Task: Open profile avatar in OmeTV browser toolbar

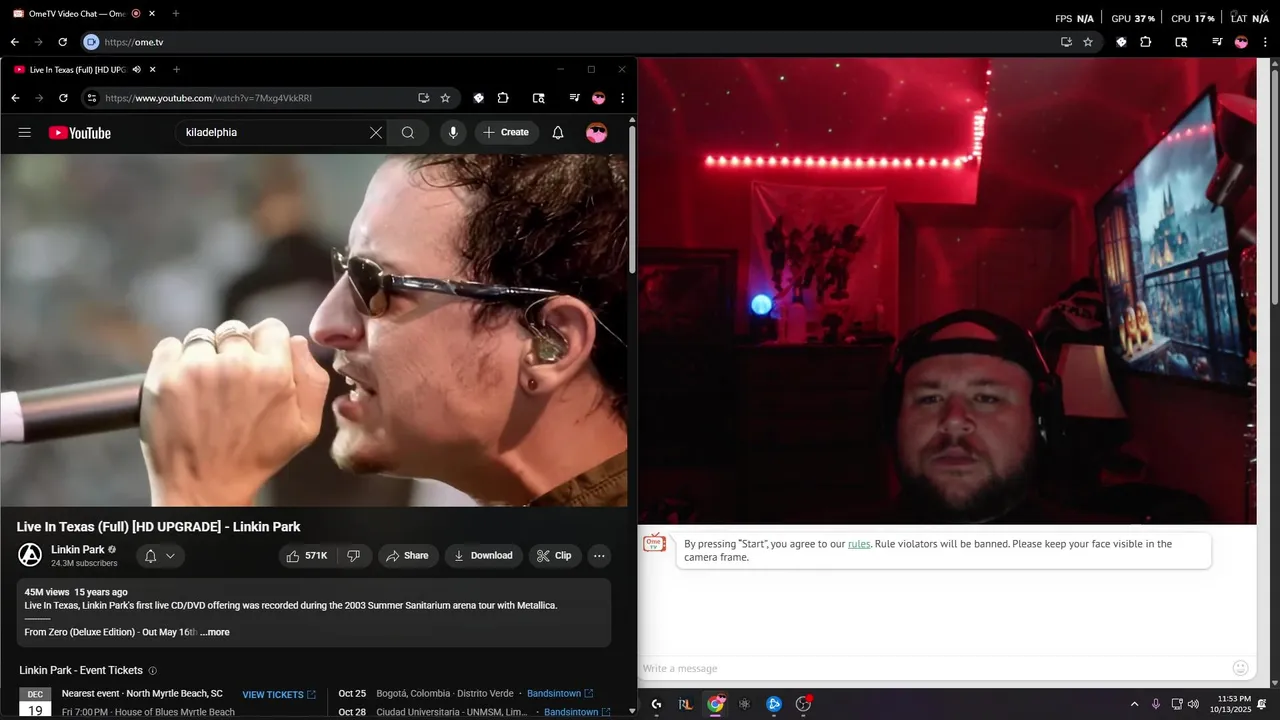Action: pos(1241,42)
